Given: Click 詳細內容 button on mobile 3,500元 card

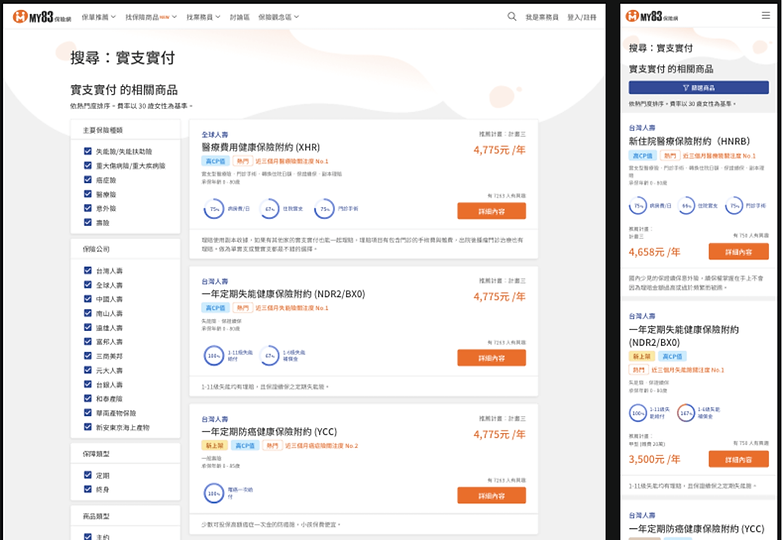Looking at the screenshot, I should [738, 459].
